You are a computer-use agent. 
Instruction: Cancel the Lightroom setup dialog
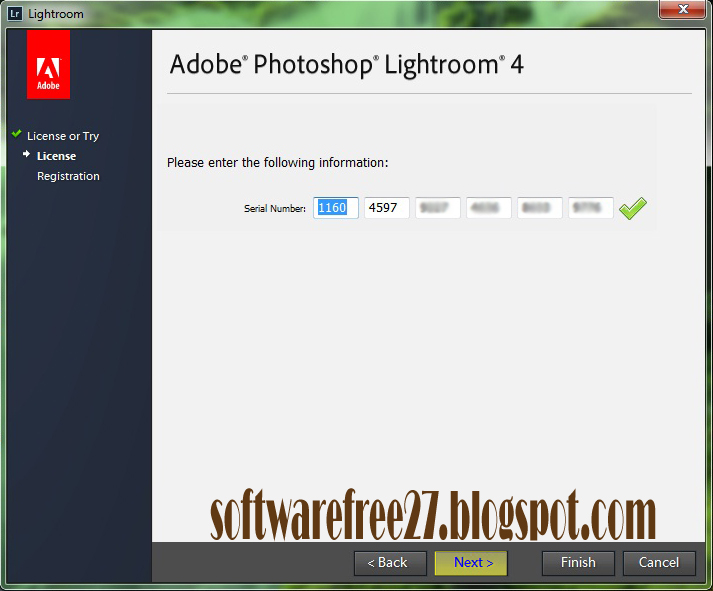659,563
